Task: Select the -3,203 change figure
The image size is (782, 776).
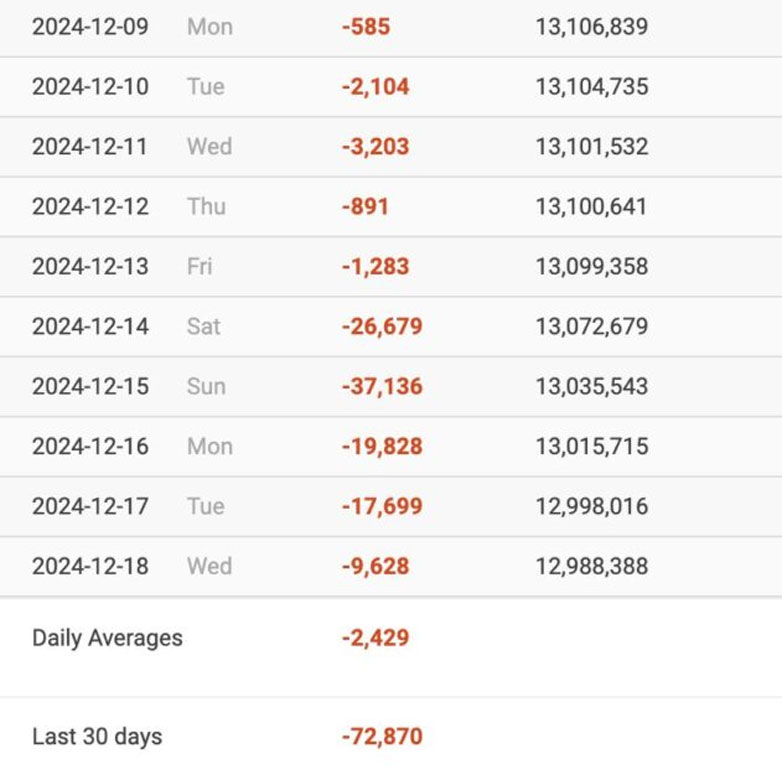Action: click(x=375, y=146)
